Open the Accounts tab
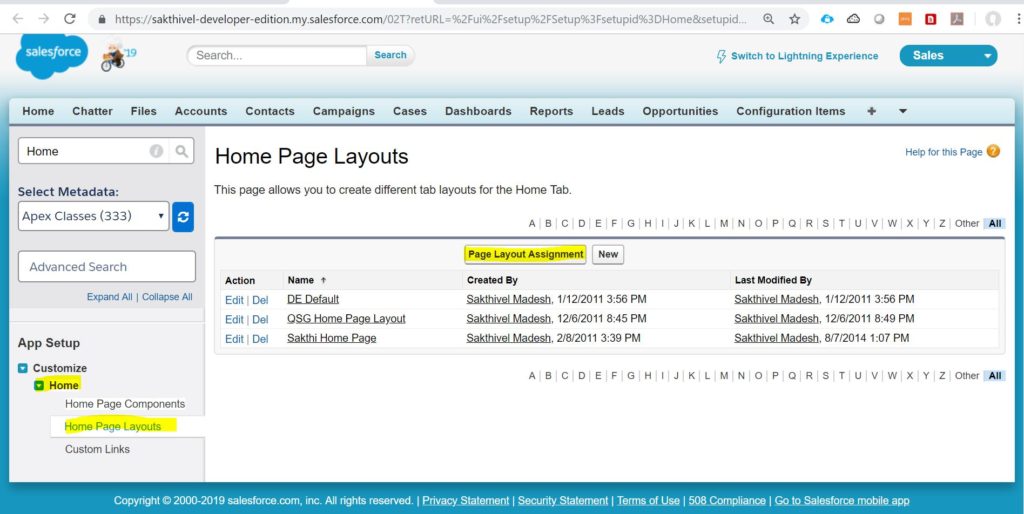 click(200, 111)
